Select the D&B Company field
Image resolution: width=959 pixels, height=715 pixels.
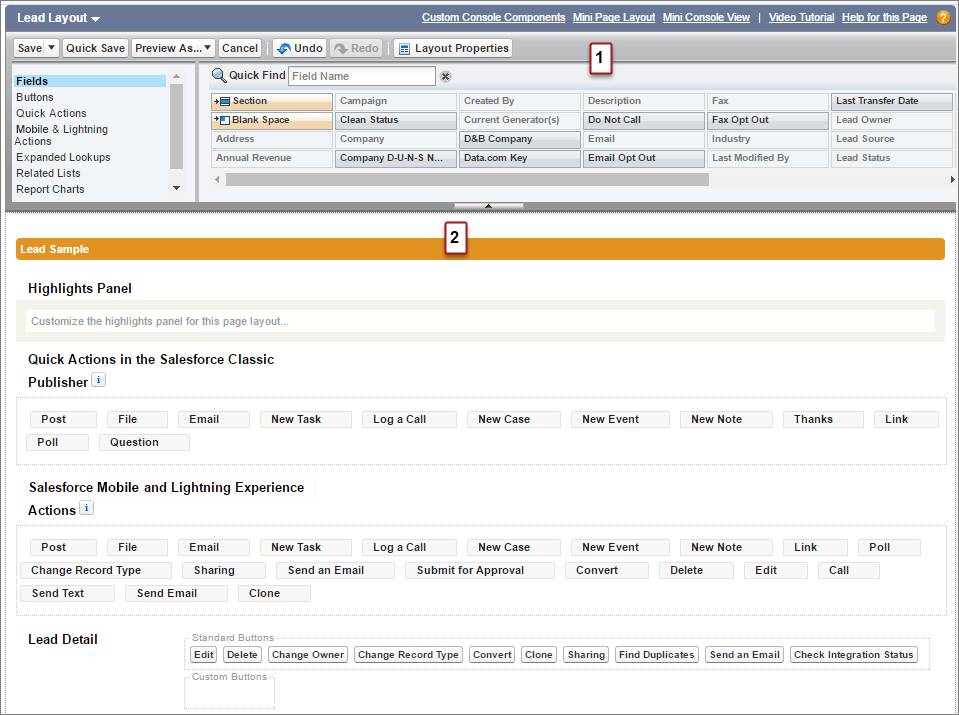point(520,139)
